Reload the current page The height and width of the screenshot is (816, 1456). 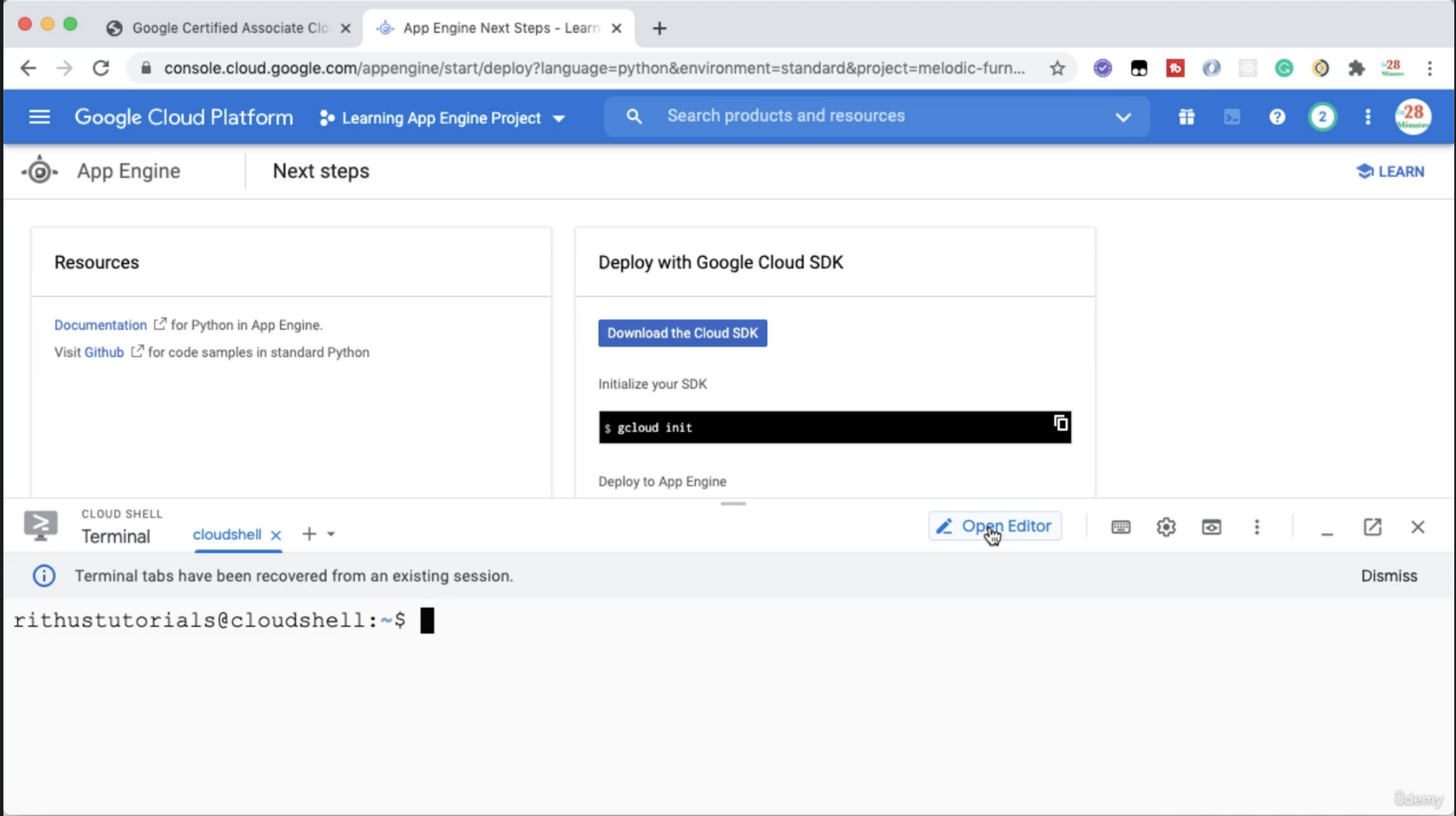[101, 68]
